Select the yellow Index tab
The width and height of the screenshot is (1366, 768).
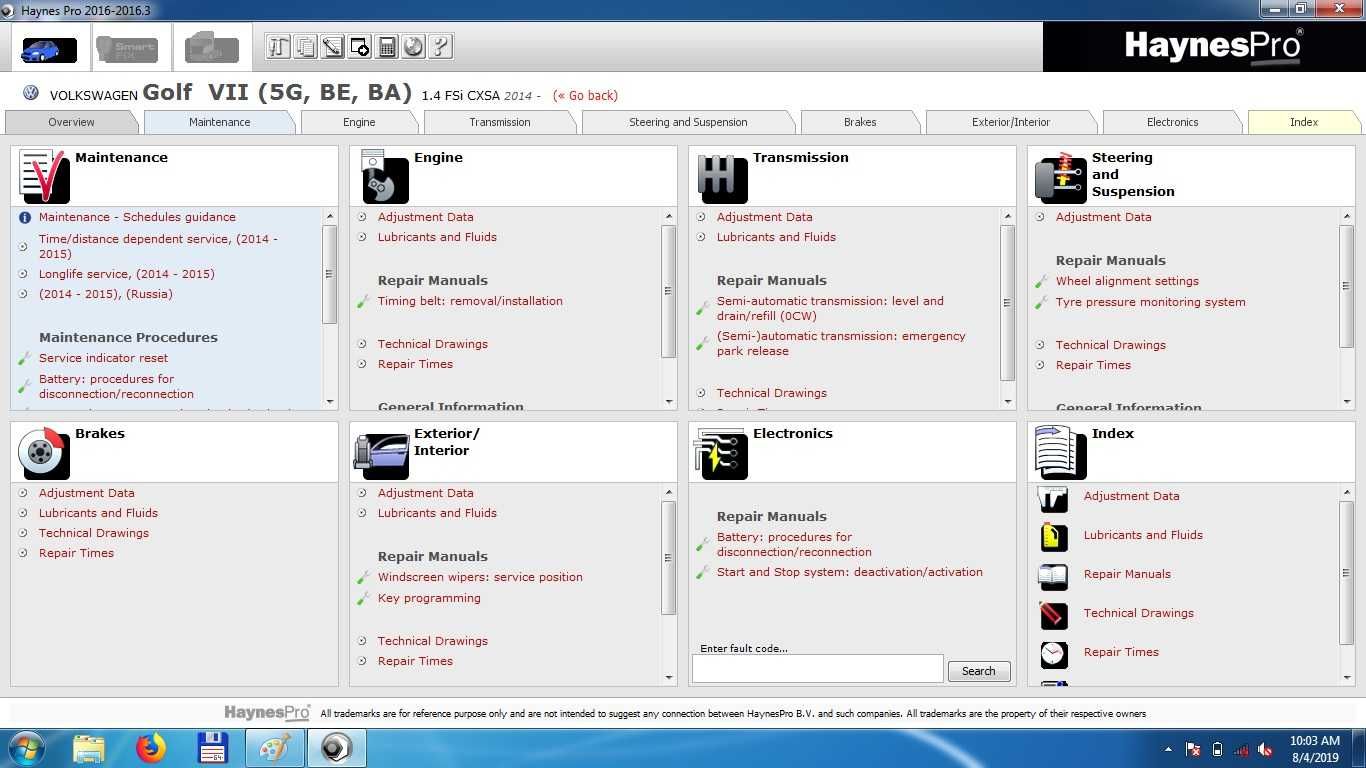point(1304,122)
